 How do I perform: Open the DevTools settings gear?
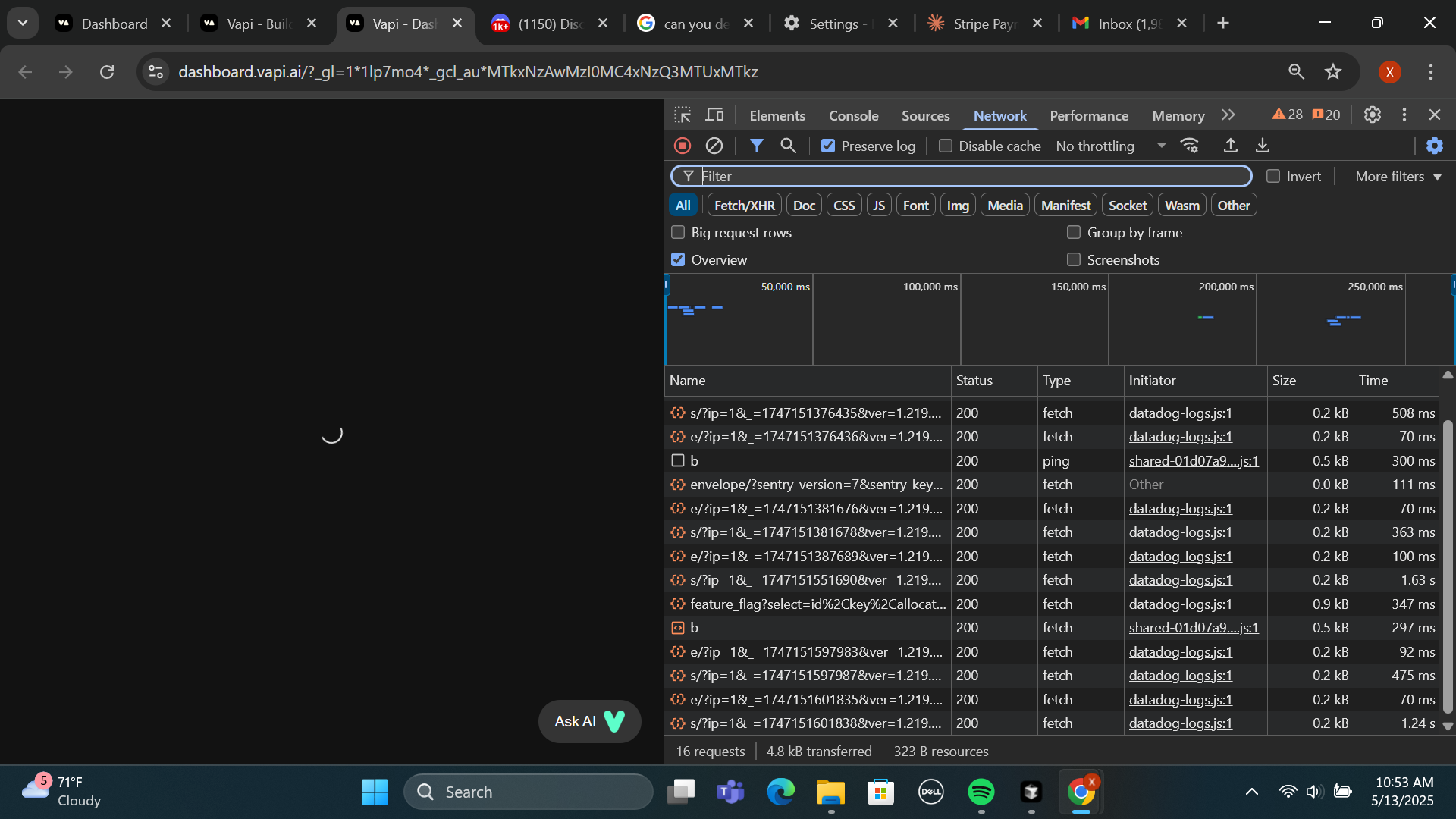coord(1372,115)
